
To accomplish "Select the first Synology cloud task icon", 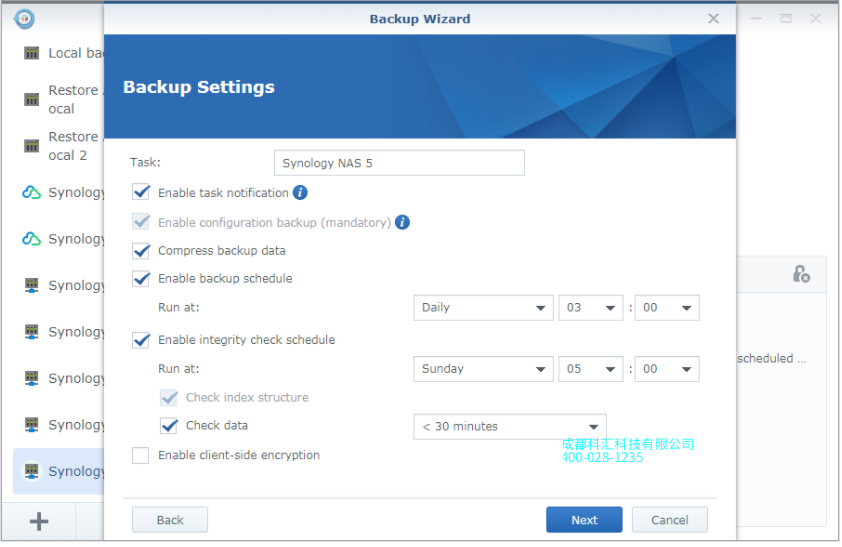I will click(x=32, y=192).
